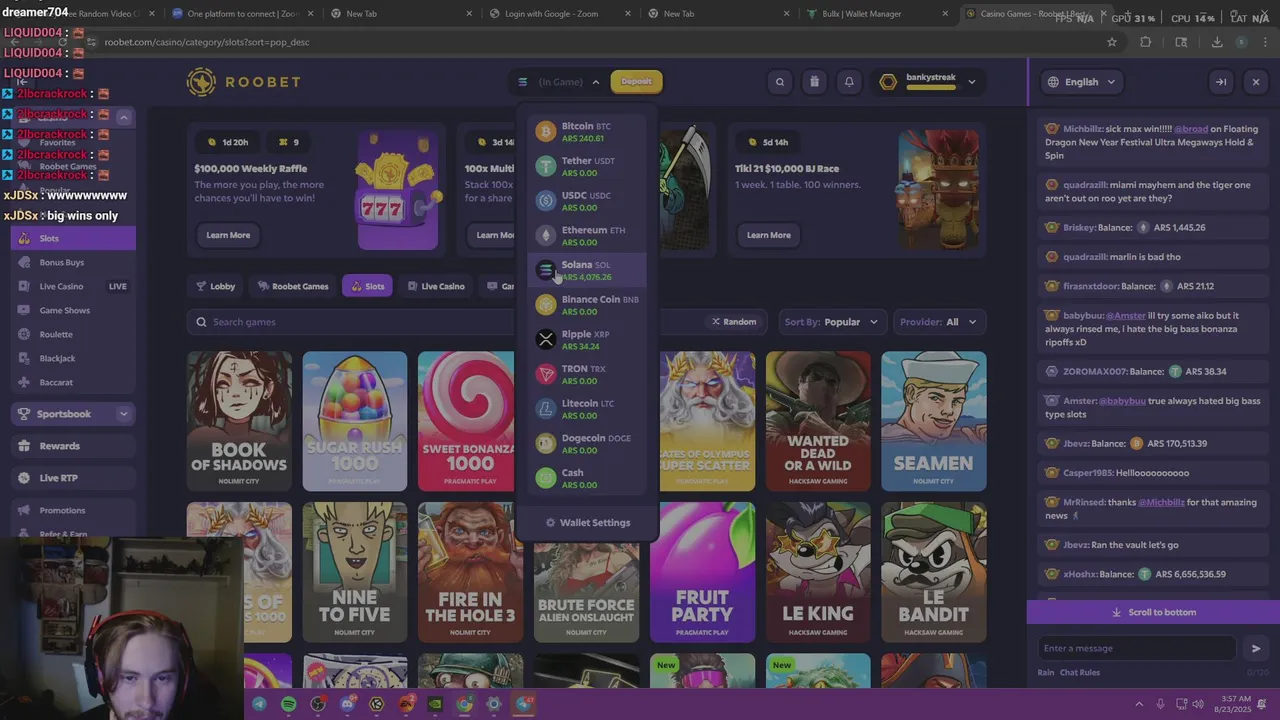
Task: Open the Le Bandit game
Action: 934,572
